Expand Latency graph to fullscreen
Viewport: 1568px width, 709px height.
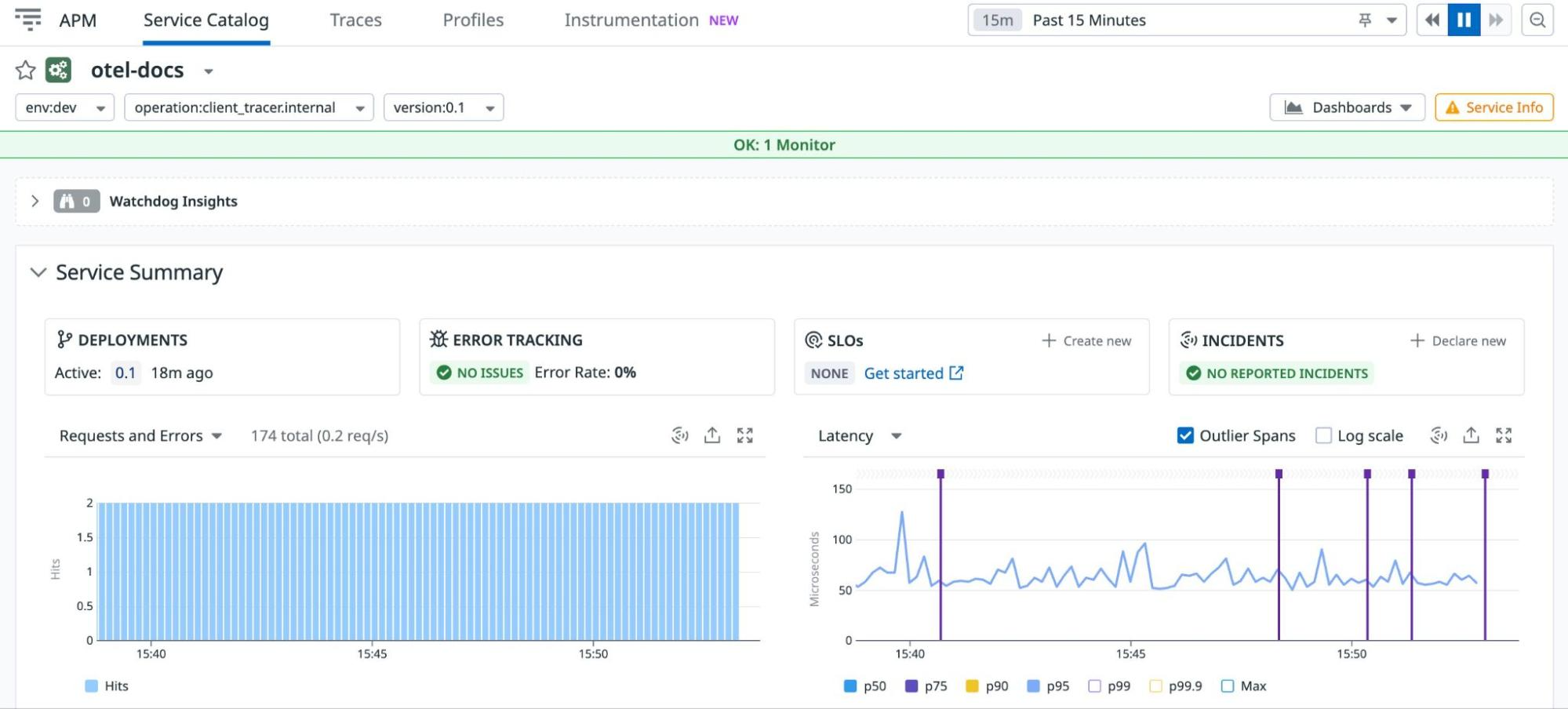point(1503,435)
